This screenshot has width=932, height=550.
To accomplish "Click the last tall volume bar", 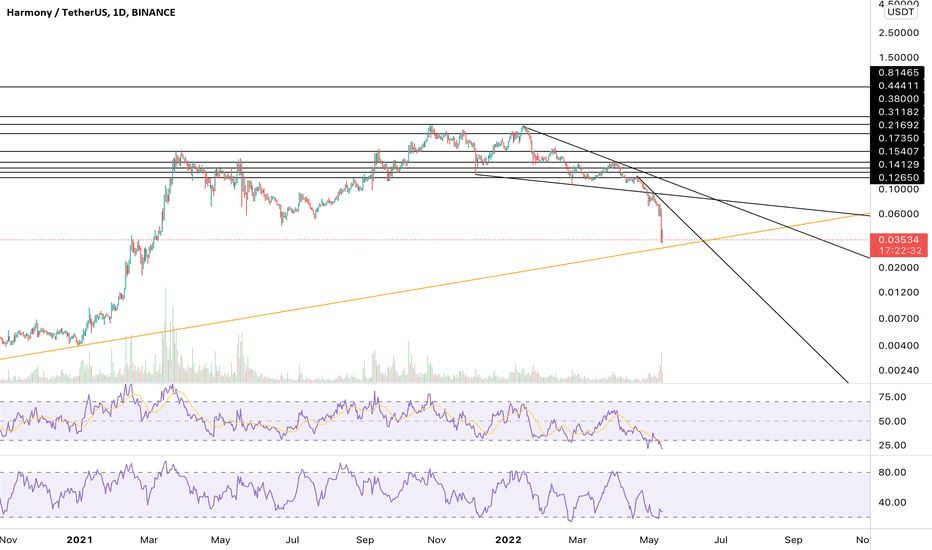I will click(661, 367).
